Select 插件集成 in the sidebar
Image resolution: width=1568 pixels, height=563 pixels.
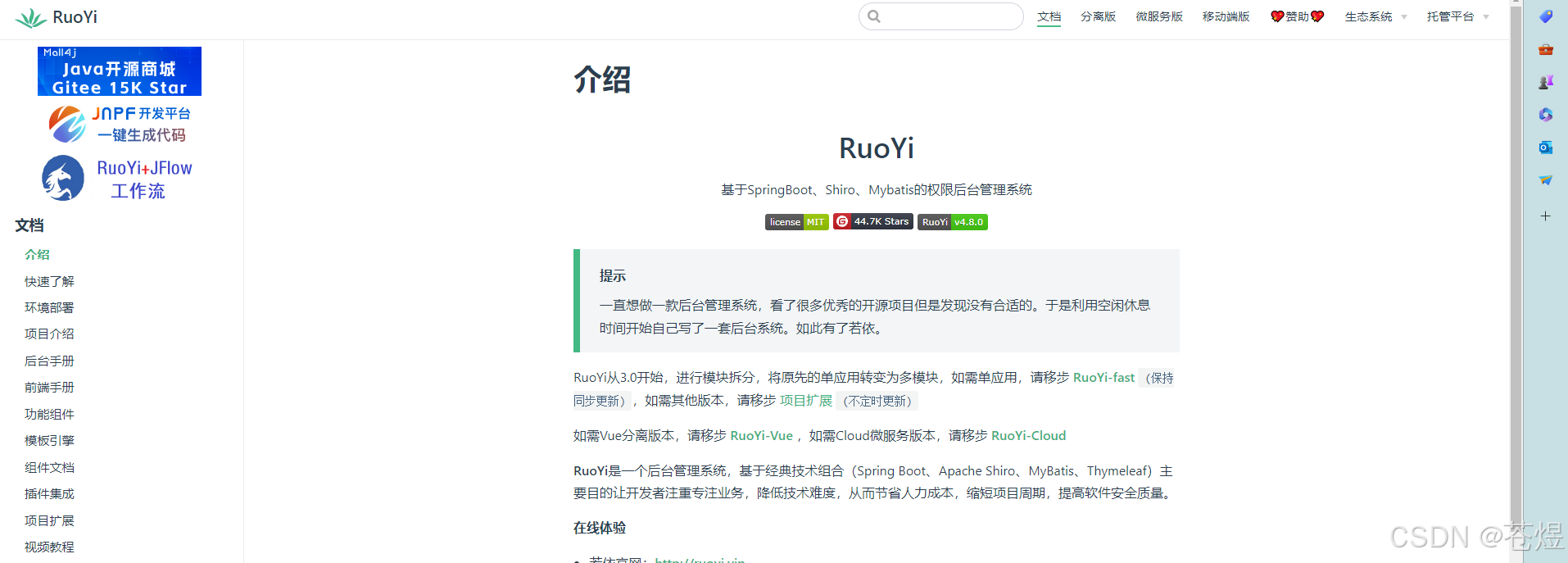click(49, 493)
